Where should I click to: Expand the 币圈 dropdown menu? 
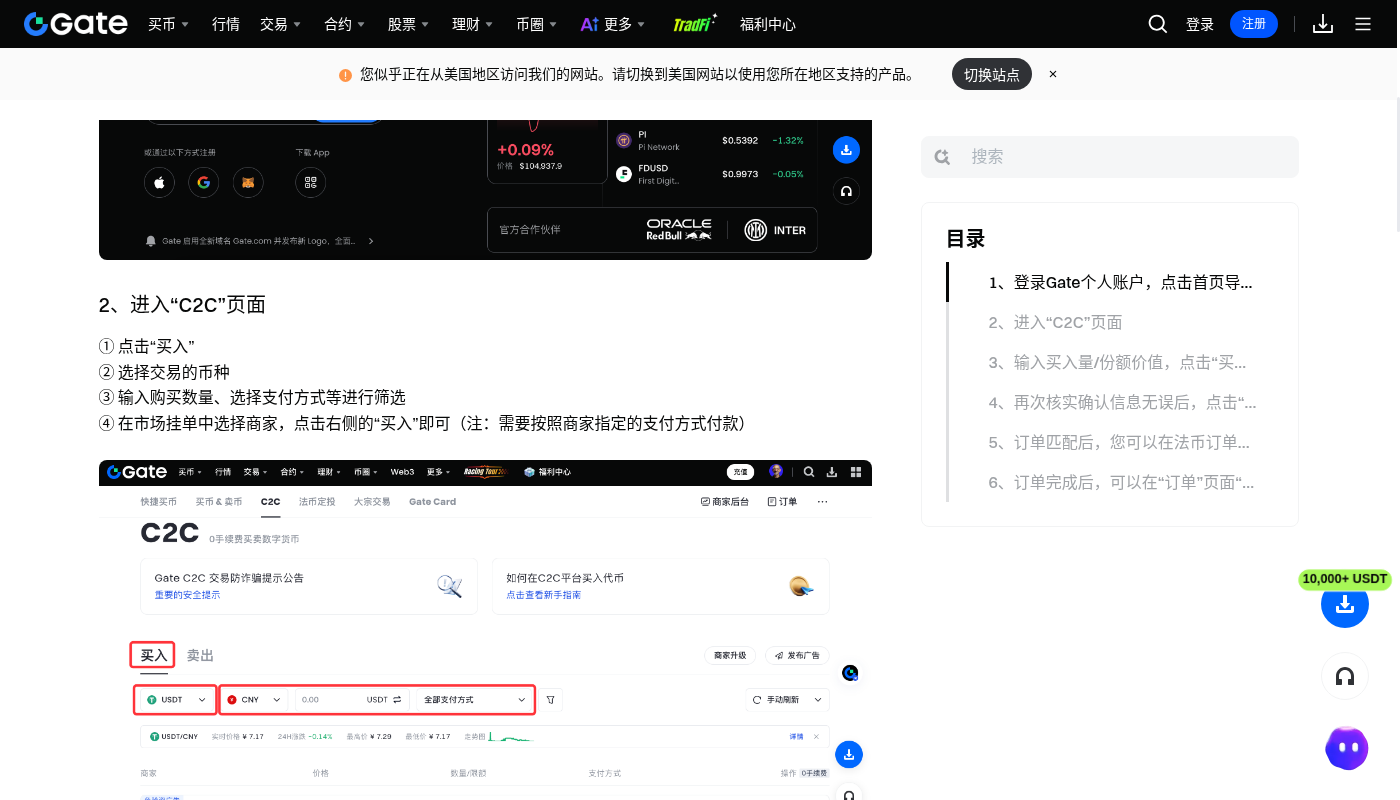[x=537, y=24]
